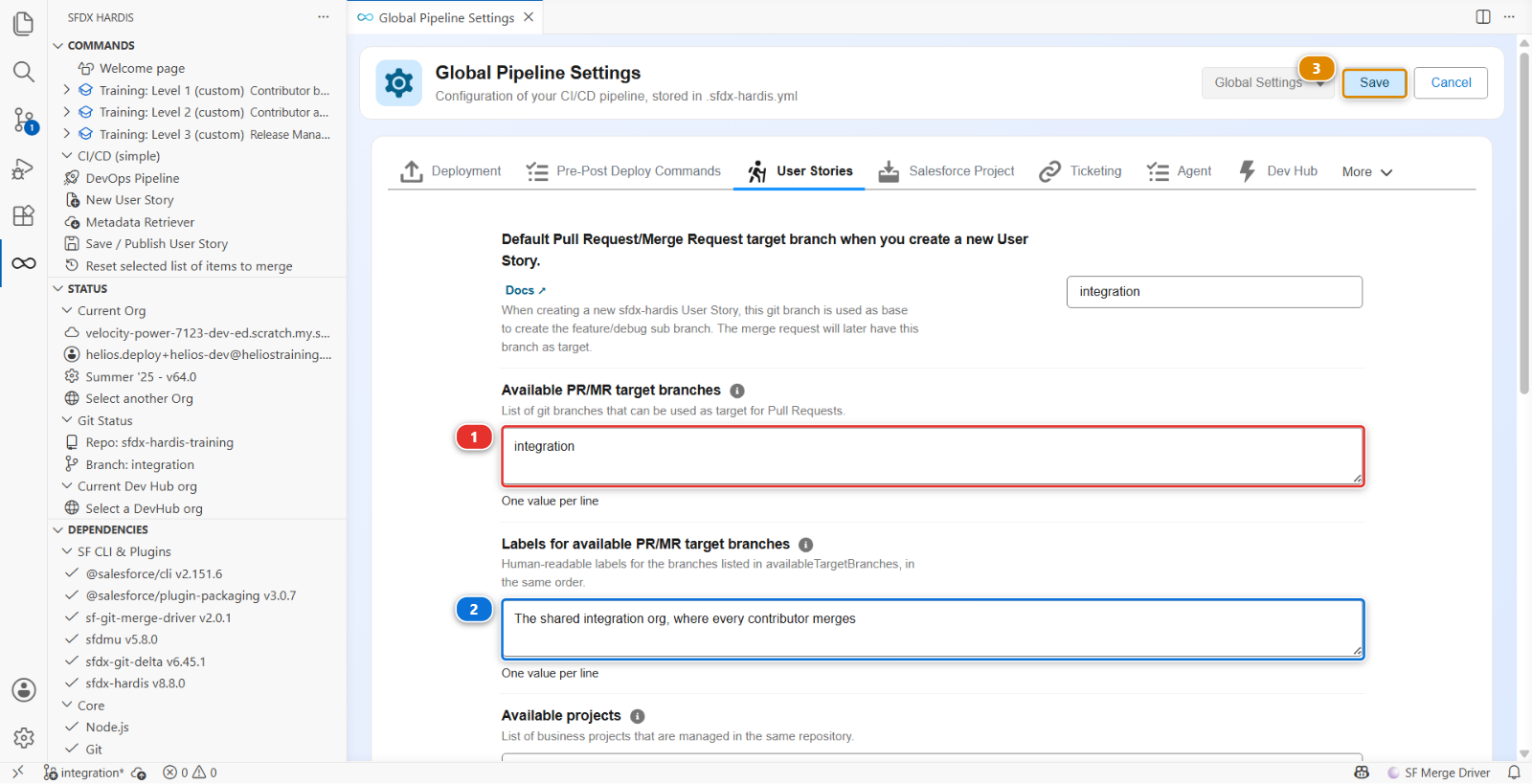Screen dimensions: 1532x784
Task: Select the SFDX Hardis infinity icon
Action: tap(24, 263)
